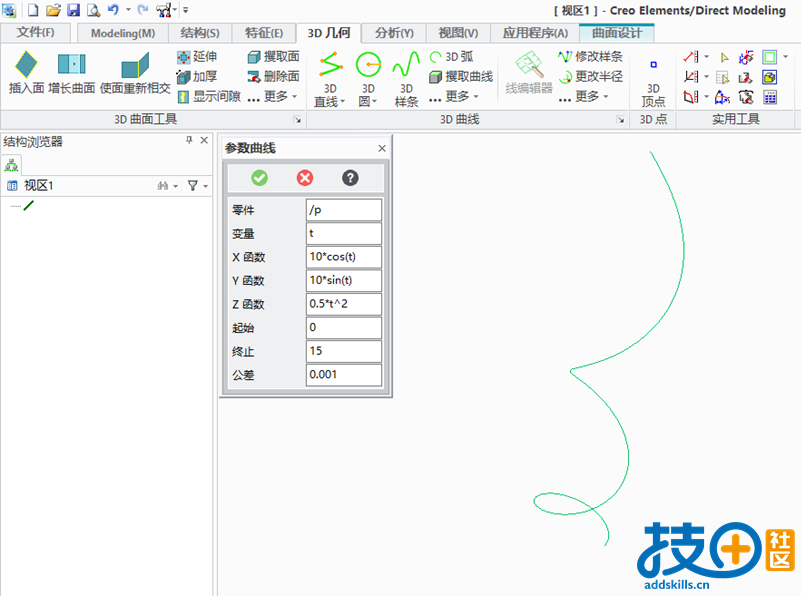Click the 攫取曲线 tool
Viewport: 801px width, 596px height.
point(461,77)
